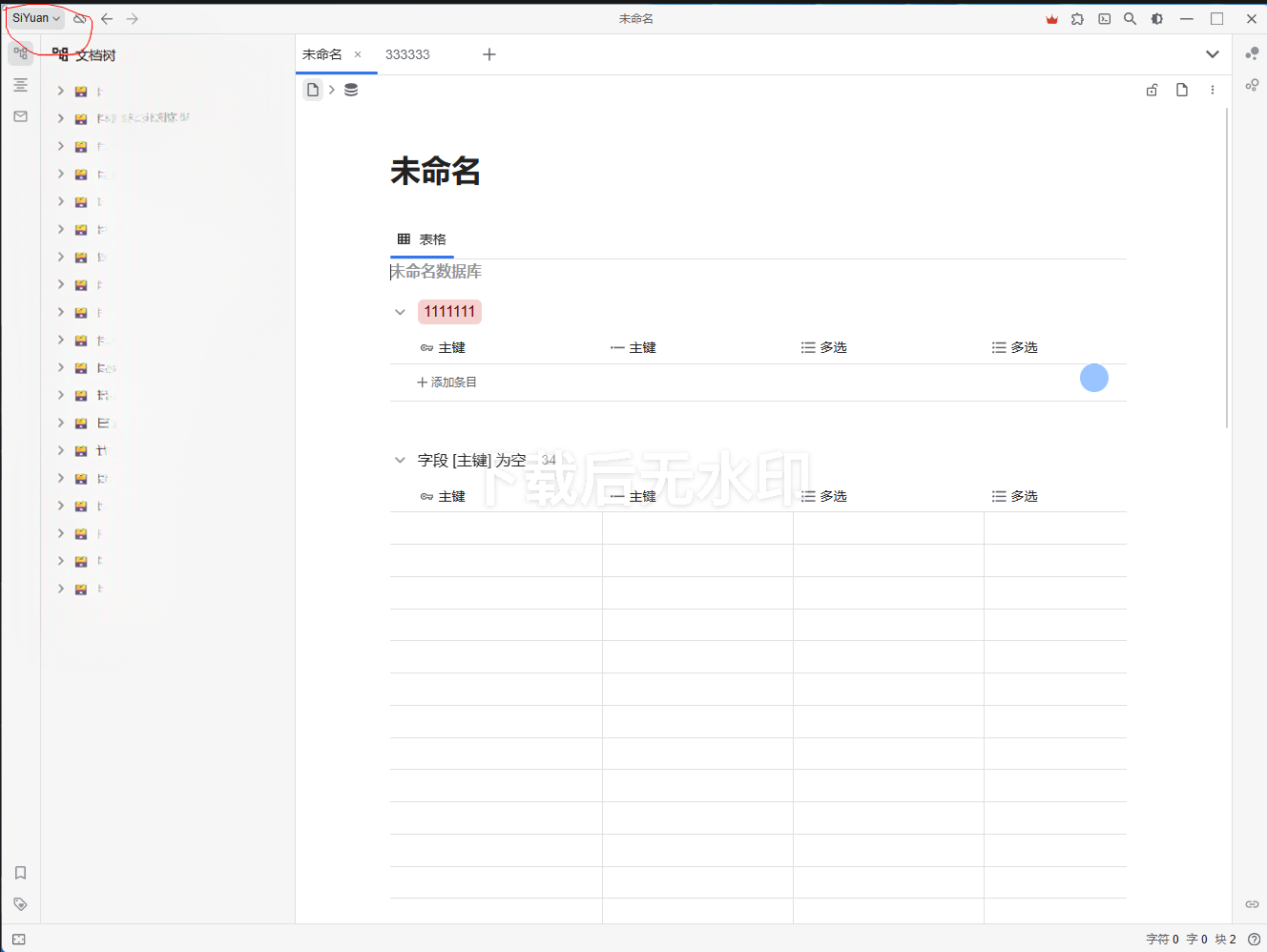Click the 未命名数据库 title field

point(437,272)
